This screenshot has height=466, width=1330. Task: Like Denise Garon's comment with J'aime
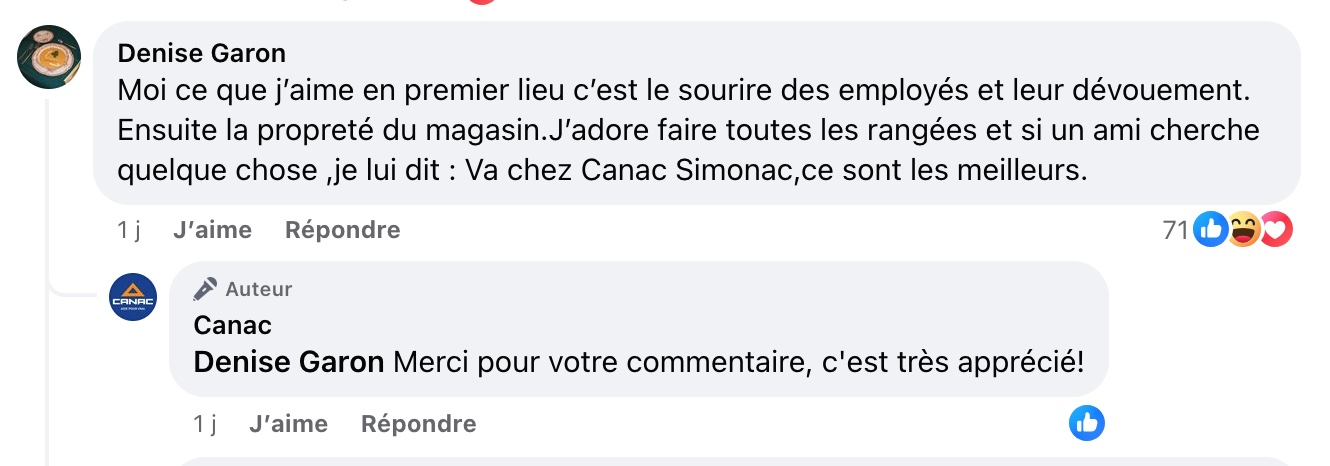point(212,230)
